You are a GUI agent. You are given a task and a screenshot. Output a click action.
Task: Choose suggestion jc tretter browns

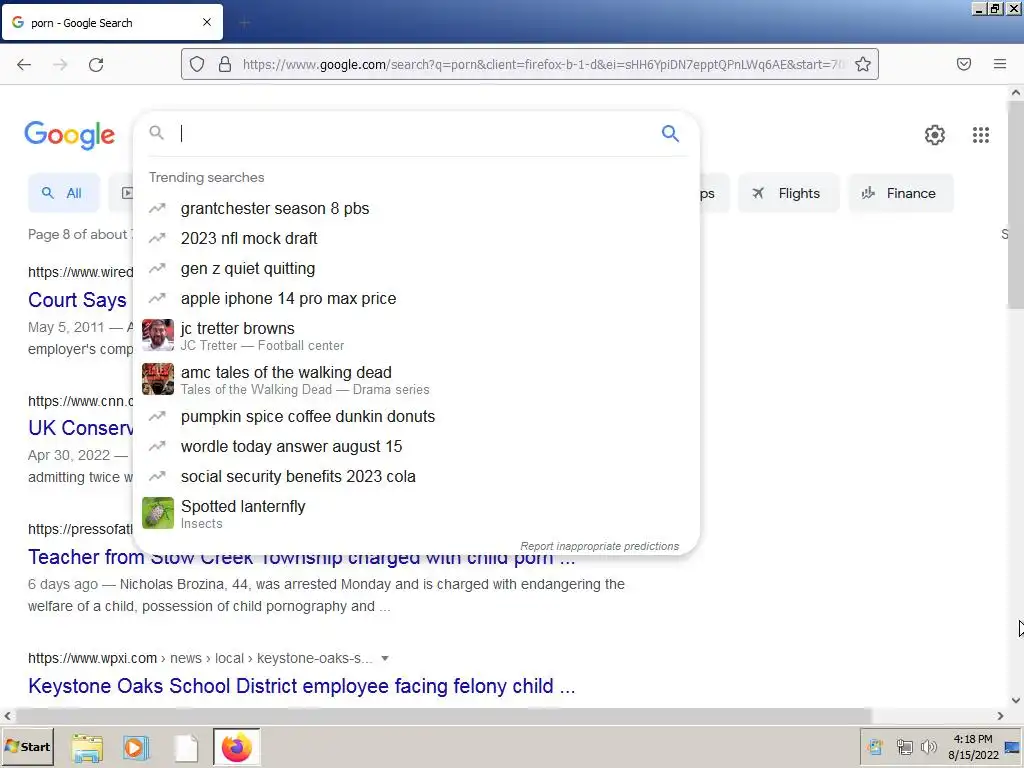[416, 336]
